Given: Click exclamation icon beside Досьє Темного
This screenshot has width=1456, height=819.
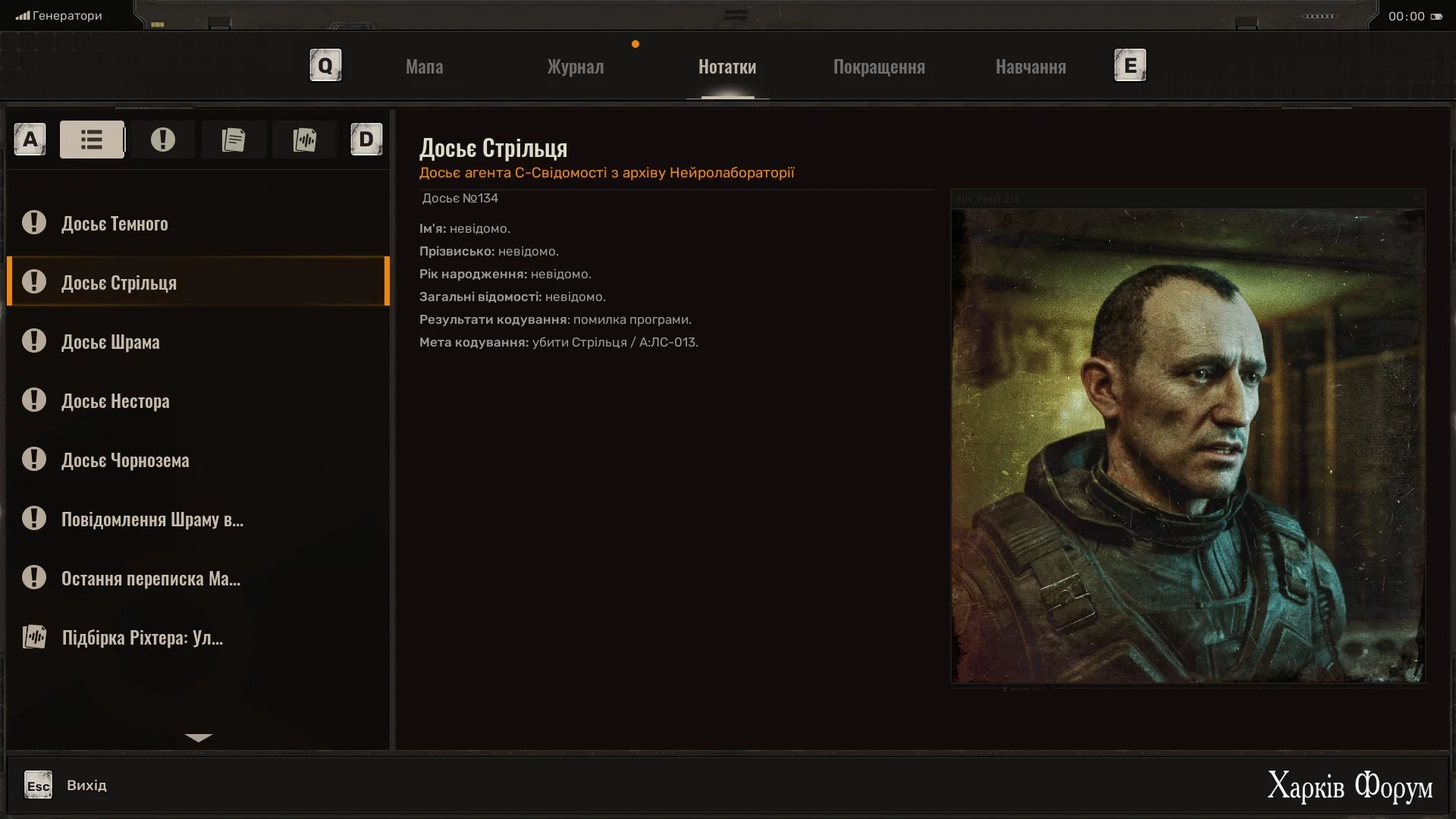Looking at the screenshot, I should (x=34, y=222).
